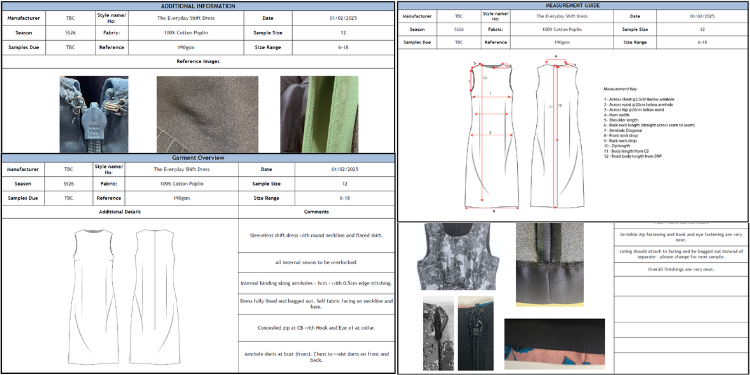Click the Comments column heading

coord(316,212)
